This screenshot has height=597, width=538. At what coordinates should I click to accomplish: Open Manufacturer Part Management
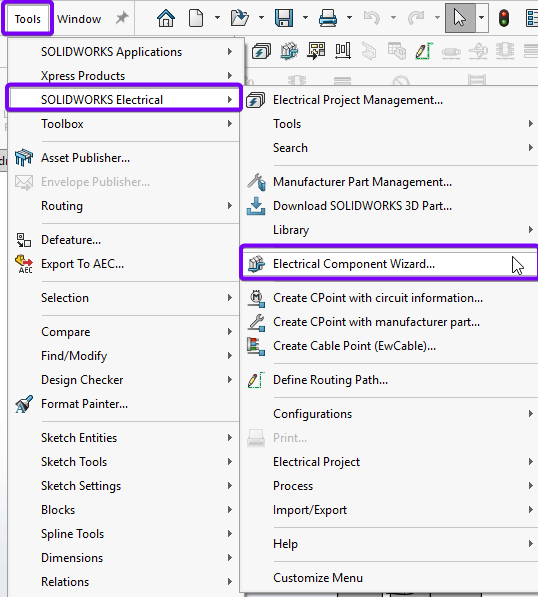pos(389,182)
